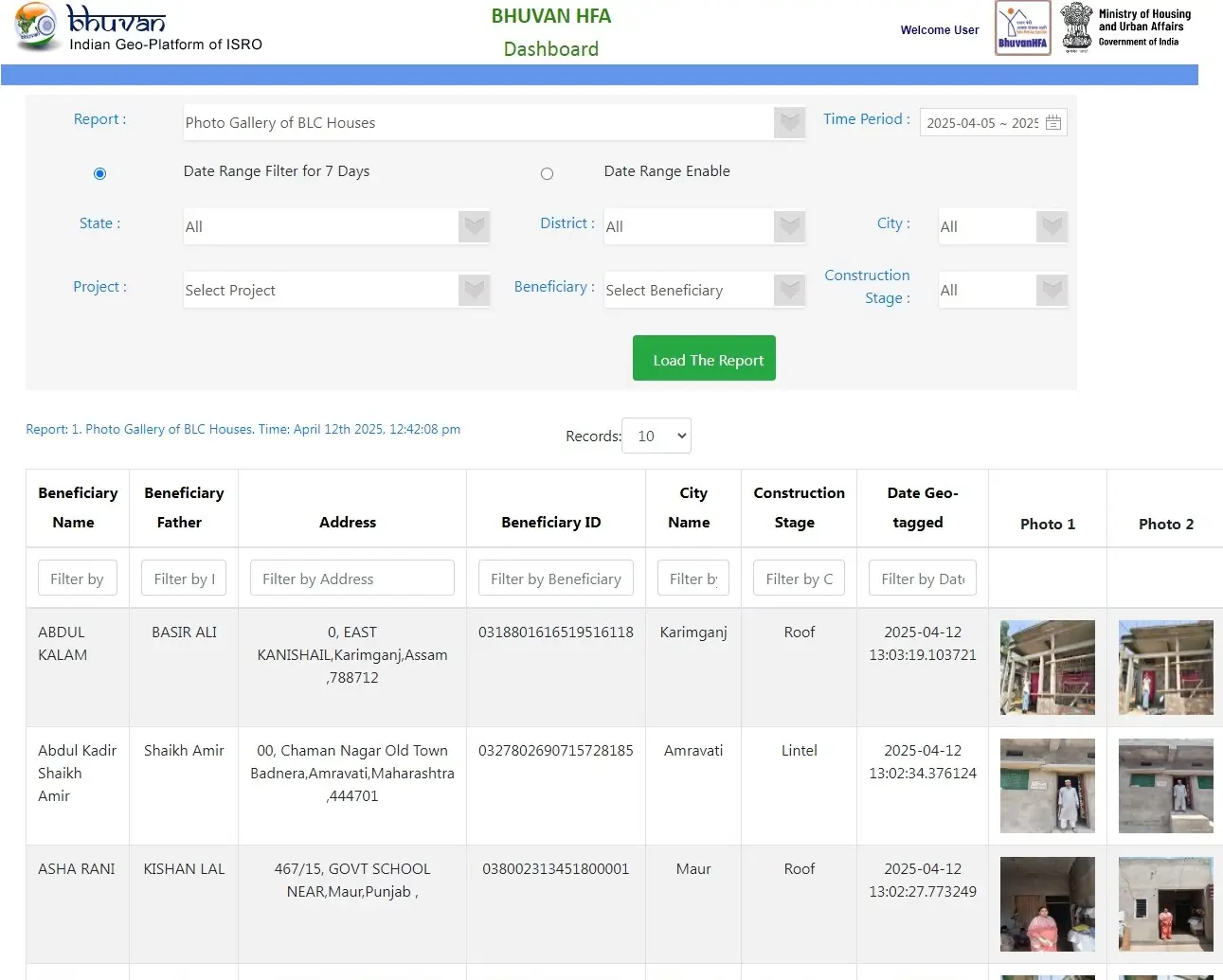The image size is (1223, 980).
Task: Click the Photo Gallery report title line
Action: [x=243, y=429]
